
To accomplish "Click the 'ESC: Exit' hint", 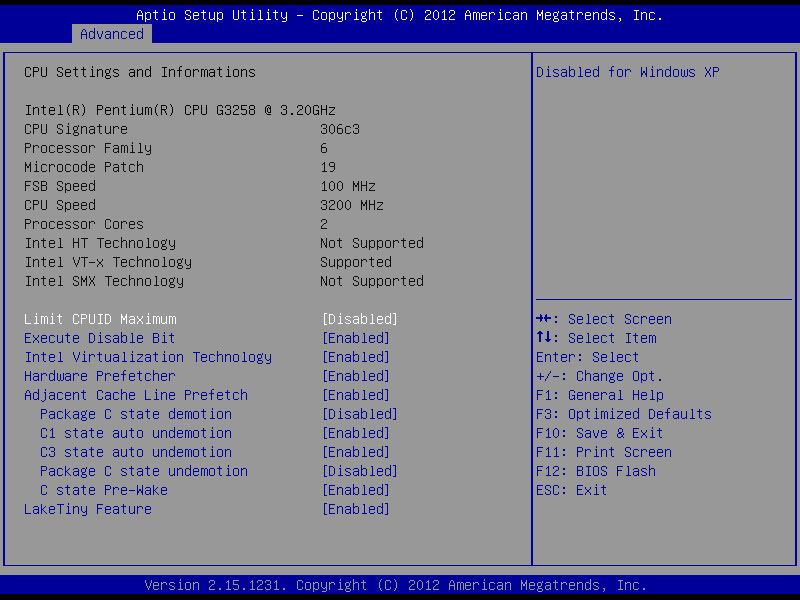I will pos(571,490).
